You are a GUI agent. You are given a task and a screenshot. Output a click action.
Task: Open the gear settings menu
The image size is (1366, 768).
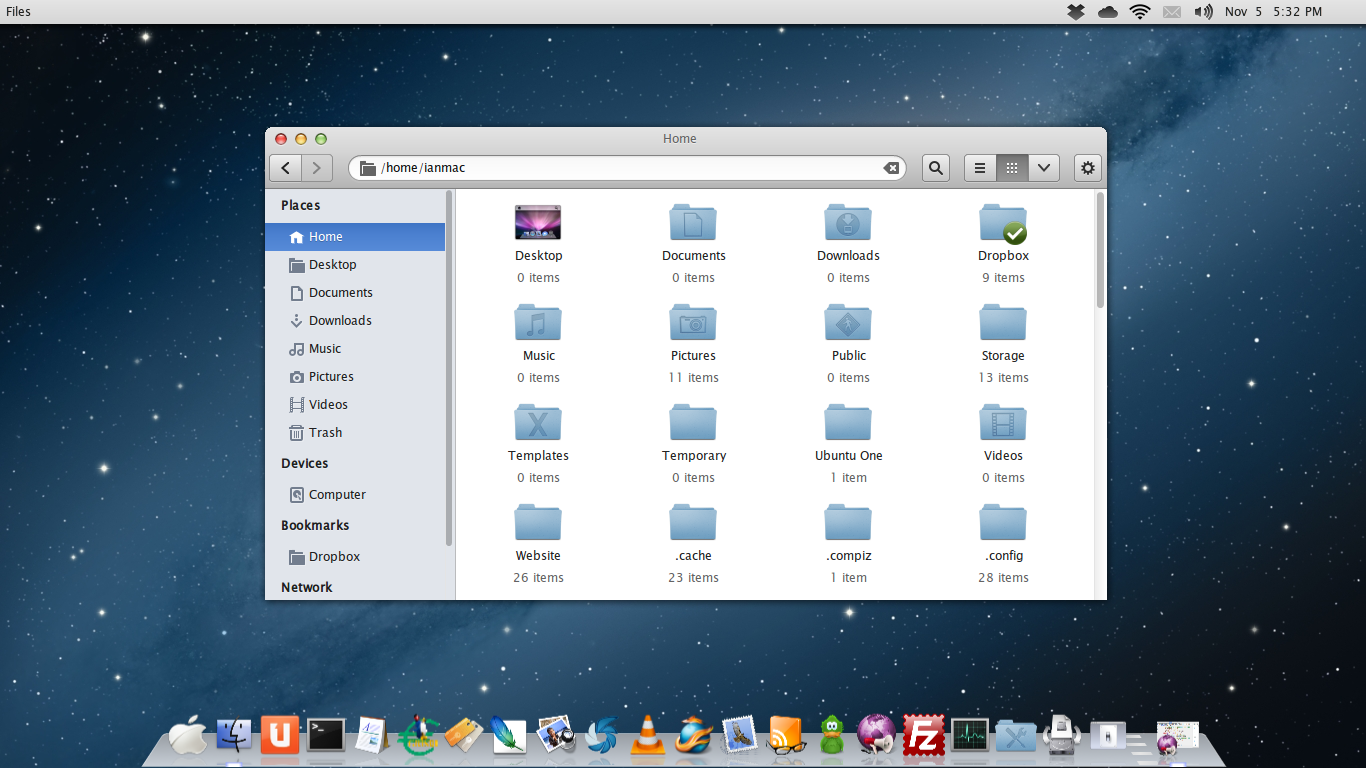click(1088, 168)
